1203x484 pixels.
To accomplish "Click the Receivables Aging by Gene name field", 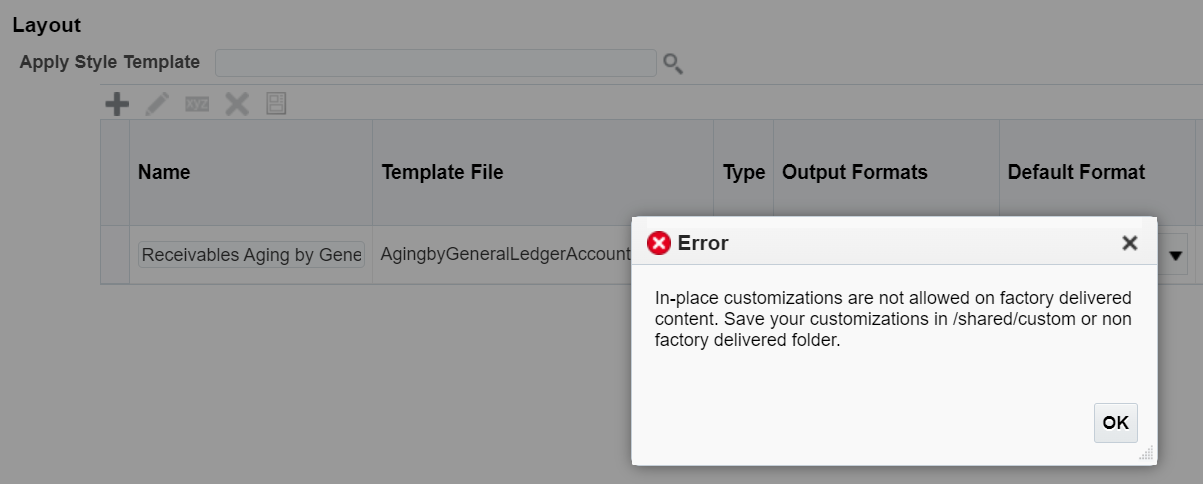I will pyautogui.click(x=251, y=255).
